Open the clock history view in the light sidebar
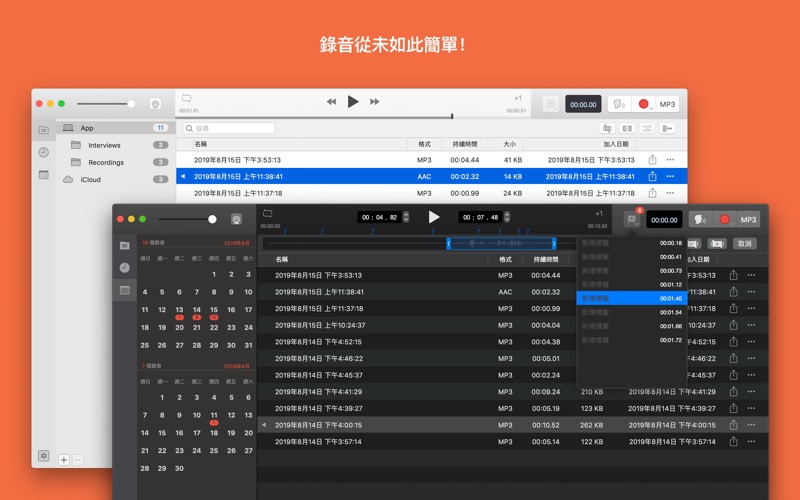Viewport: 800px width, 500px height. point(44,152)
